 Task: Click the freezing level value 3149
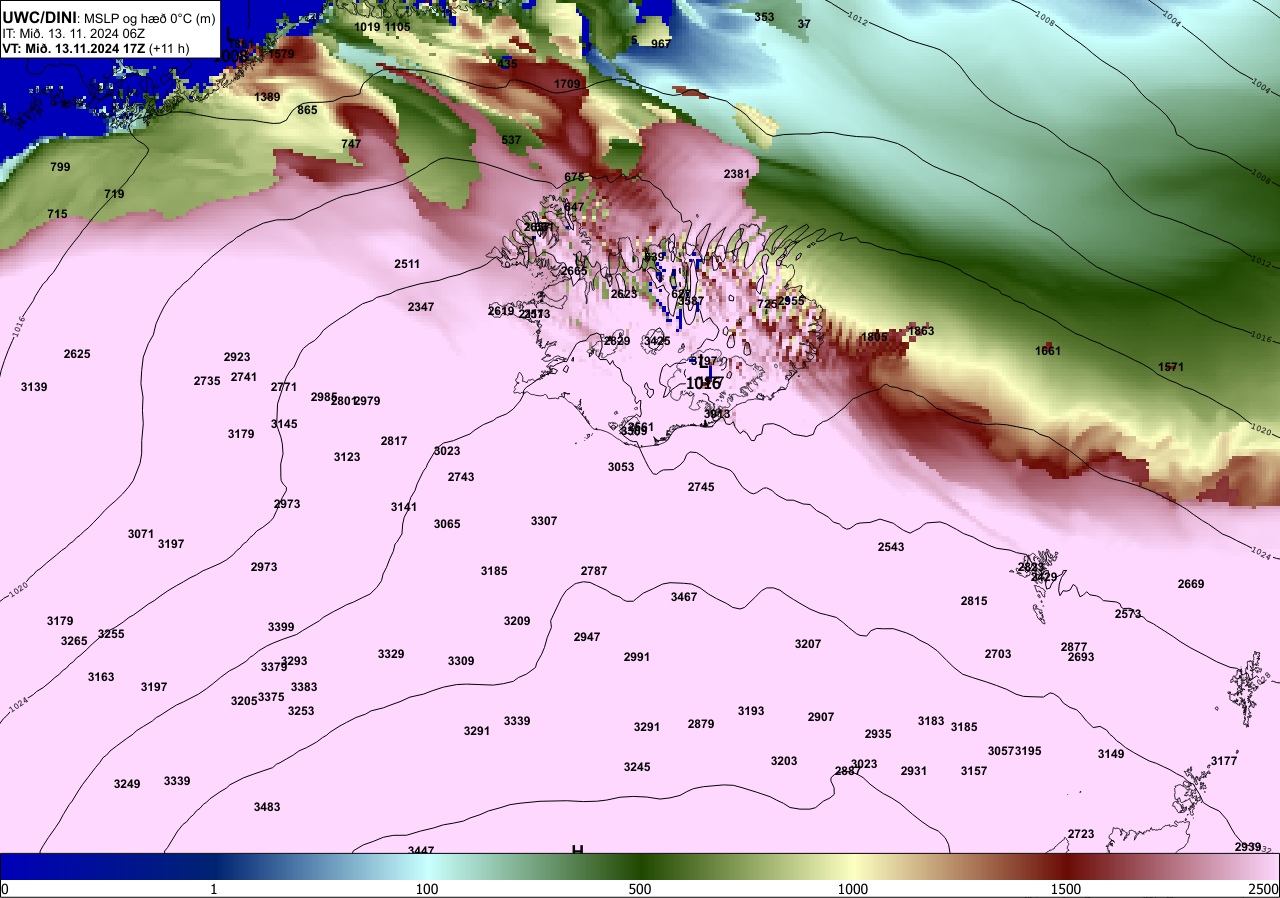[x=1111, y=754]
